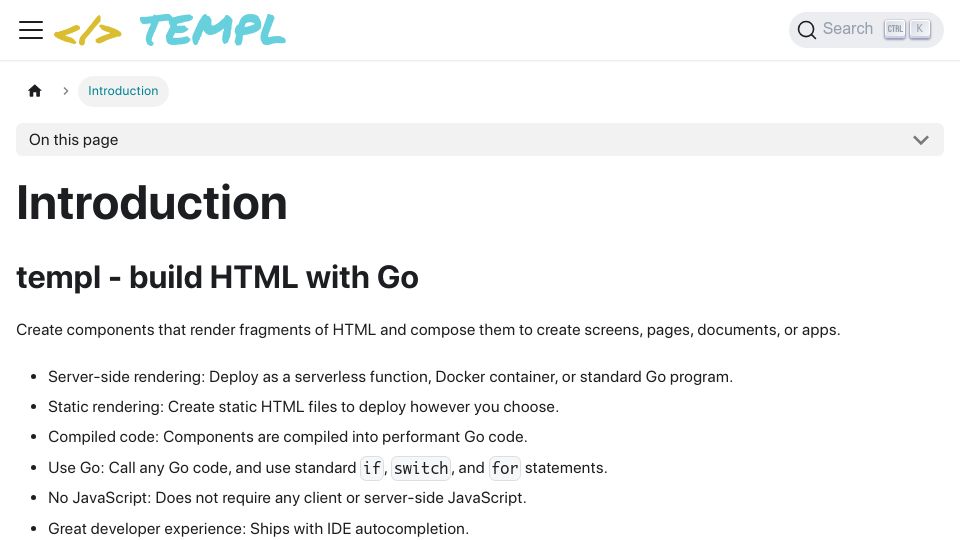Click the 'for' inline code snippet
This screenshot has width=960, height=540.
pos(504,468)
